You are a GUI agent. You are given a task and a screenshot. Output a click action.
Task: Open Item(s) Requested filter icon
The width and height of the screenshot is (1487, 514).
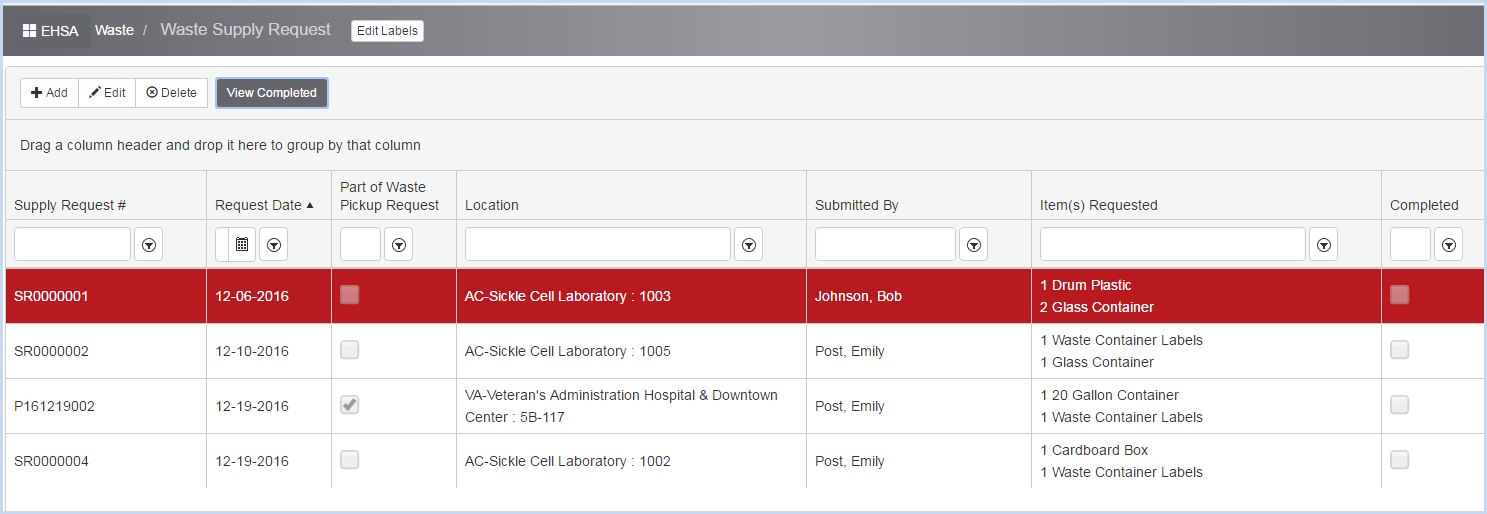(1324, 244)
